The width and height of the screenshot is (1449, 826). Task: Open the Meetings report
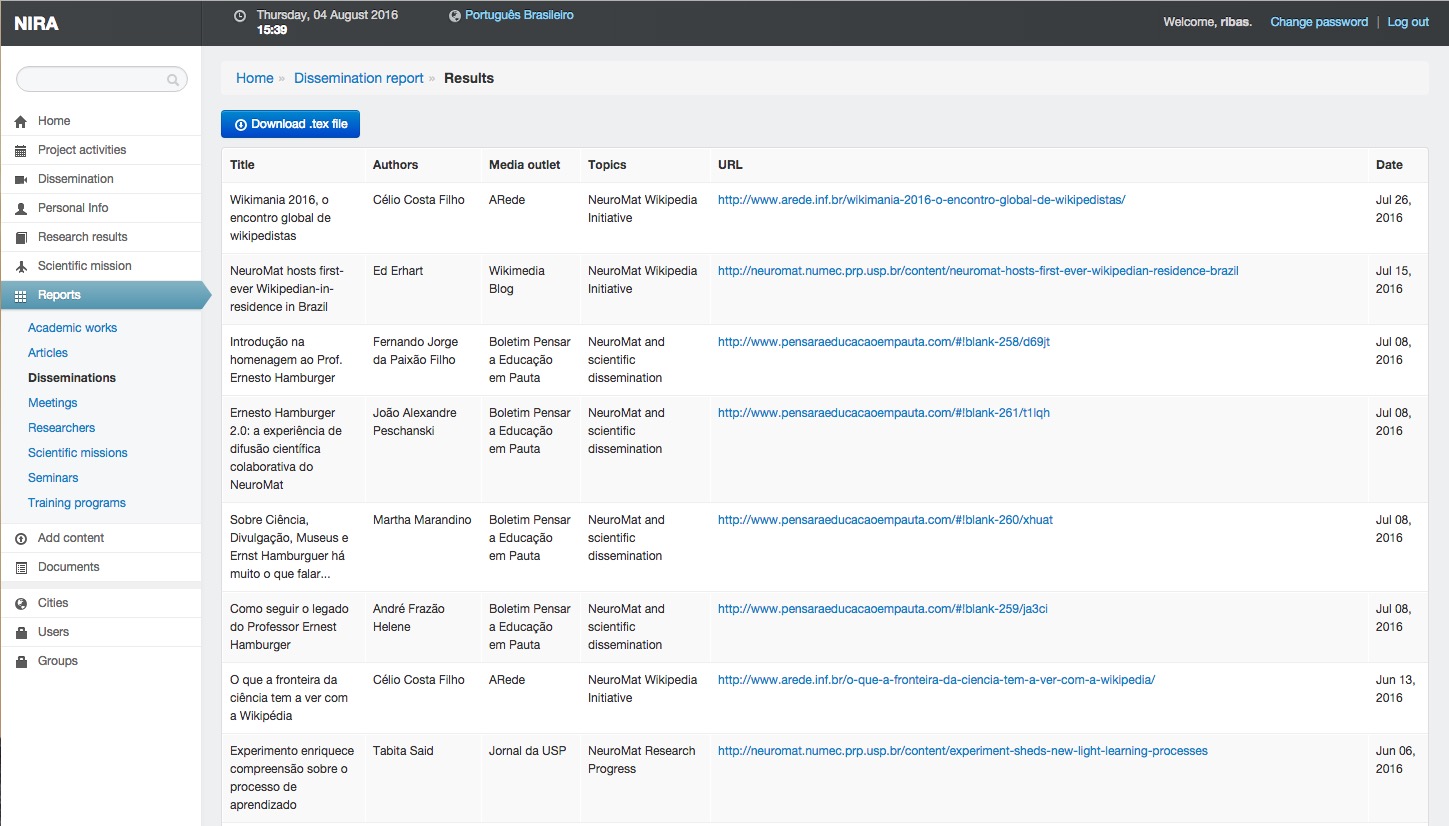tap(53, 403)
